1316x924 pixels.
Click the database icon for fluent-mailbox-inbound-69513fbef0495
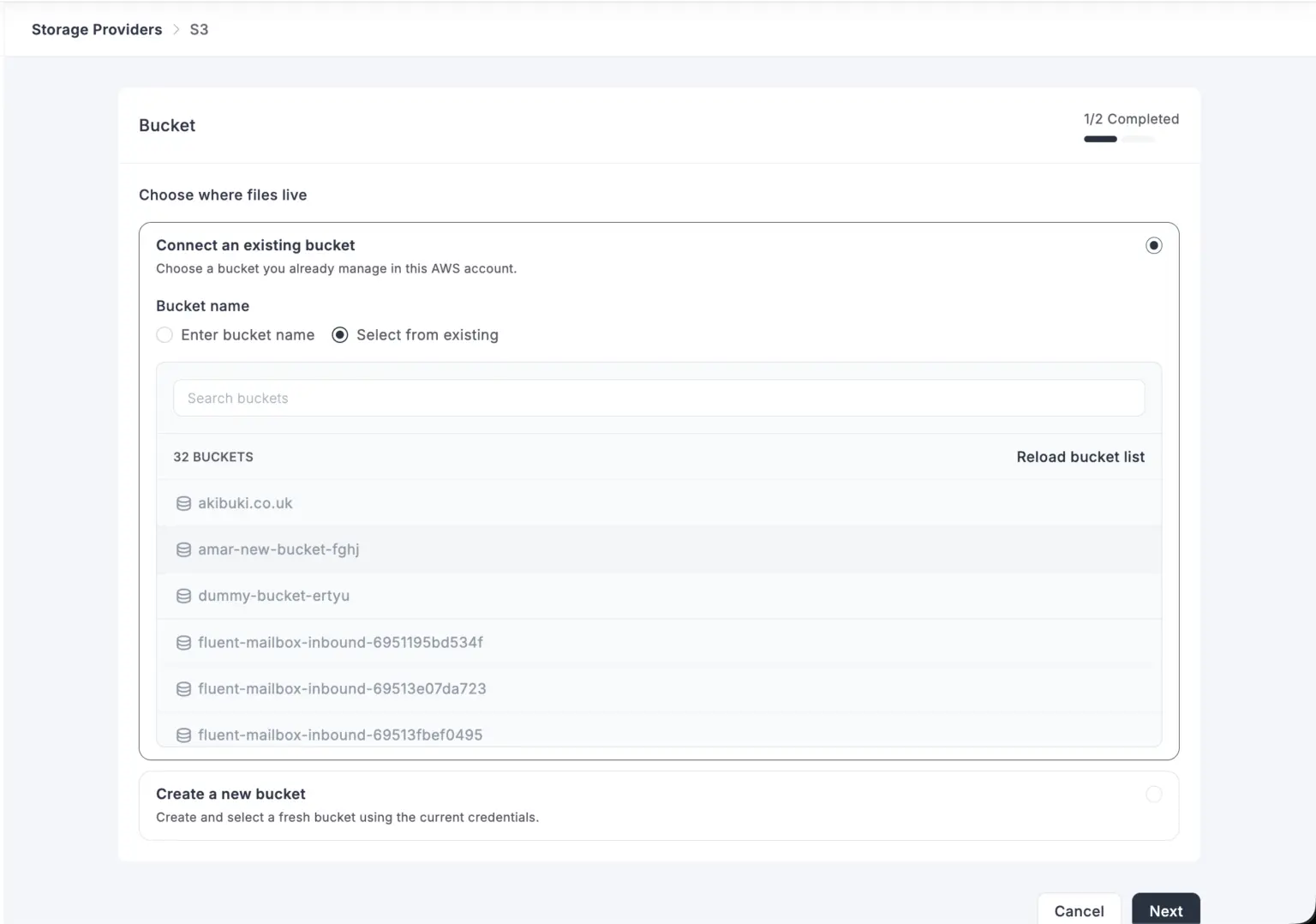click(183, 735)
